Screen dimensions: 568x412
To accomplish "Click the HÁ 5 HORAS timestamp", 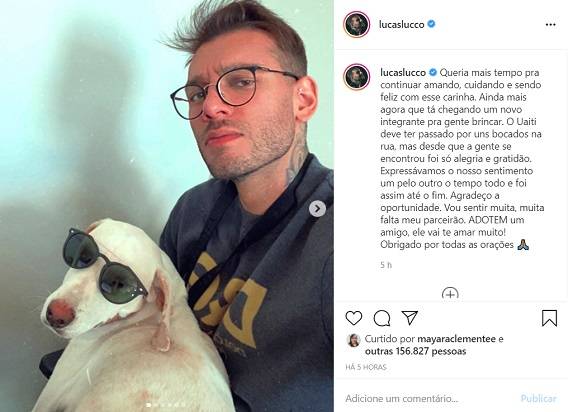I will pos(366,367).
